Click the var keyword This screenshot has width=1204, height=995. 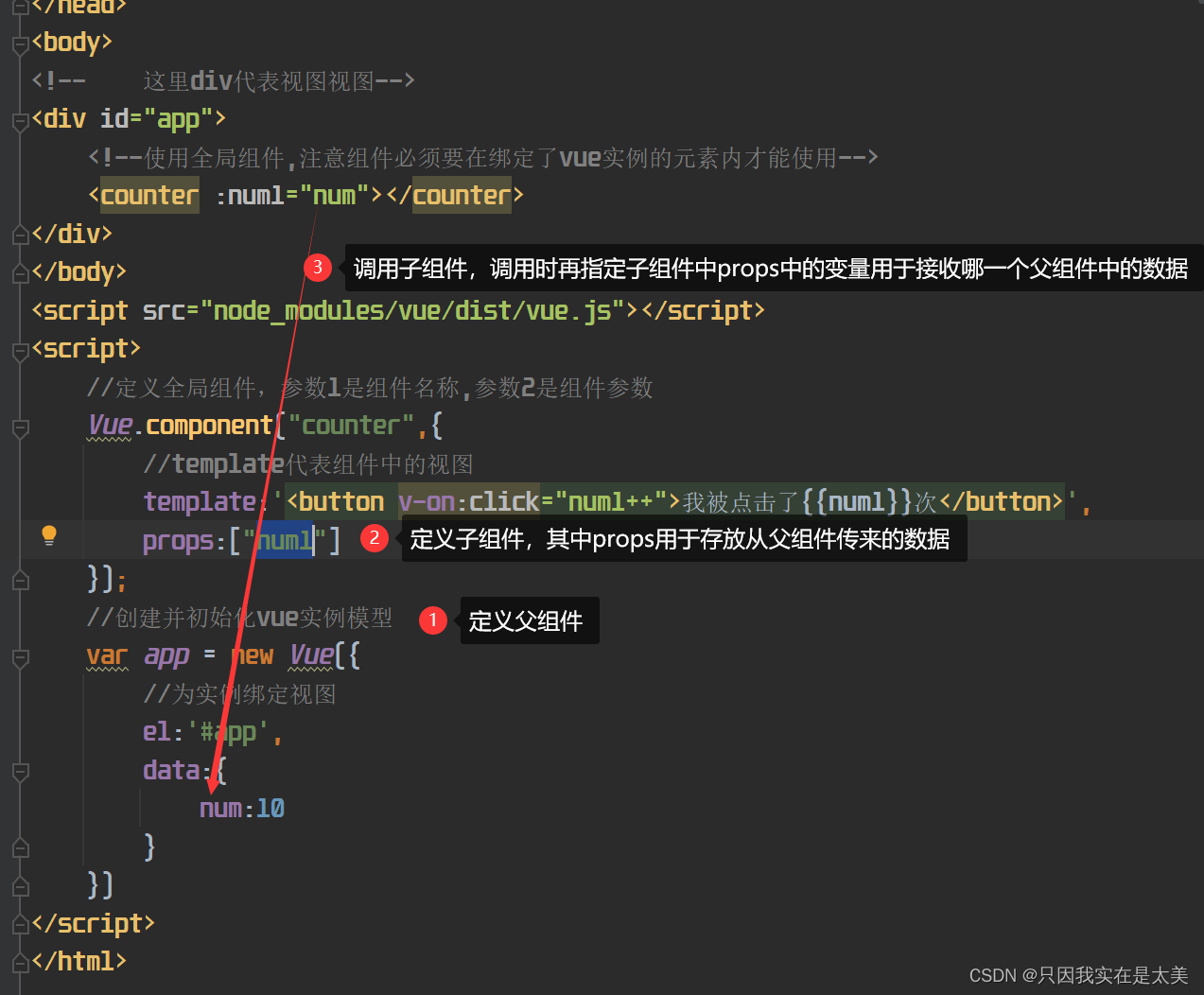click(x=107, y=655)
